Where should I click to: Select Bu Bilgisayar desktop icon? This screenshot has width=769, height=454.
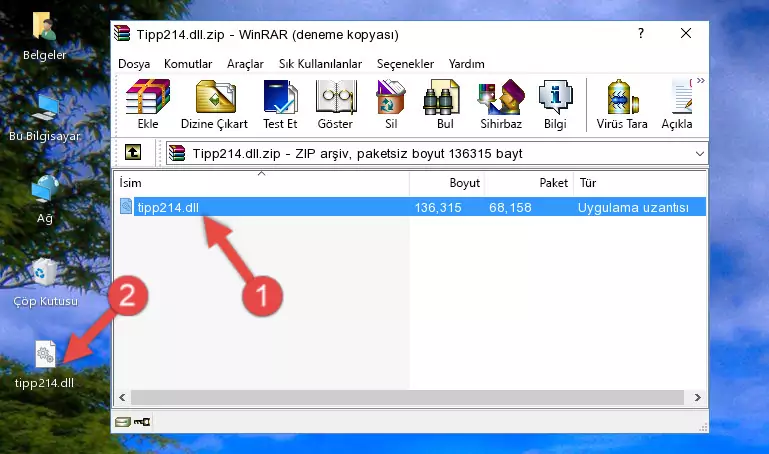tap(45, 118)
